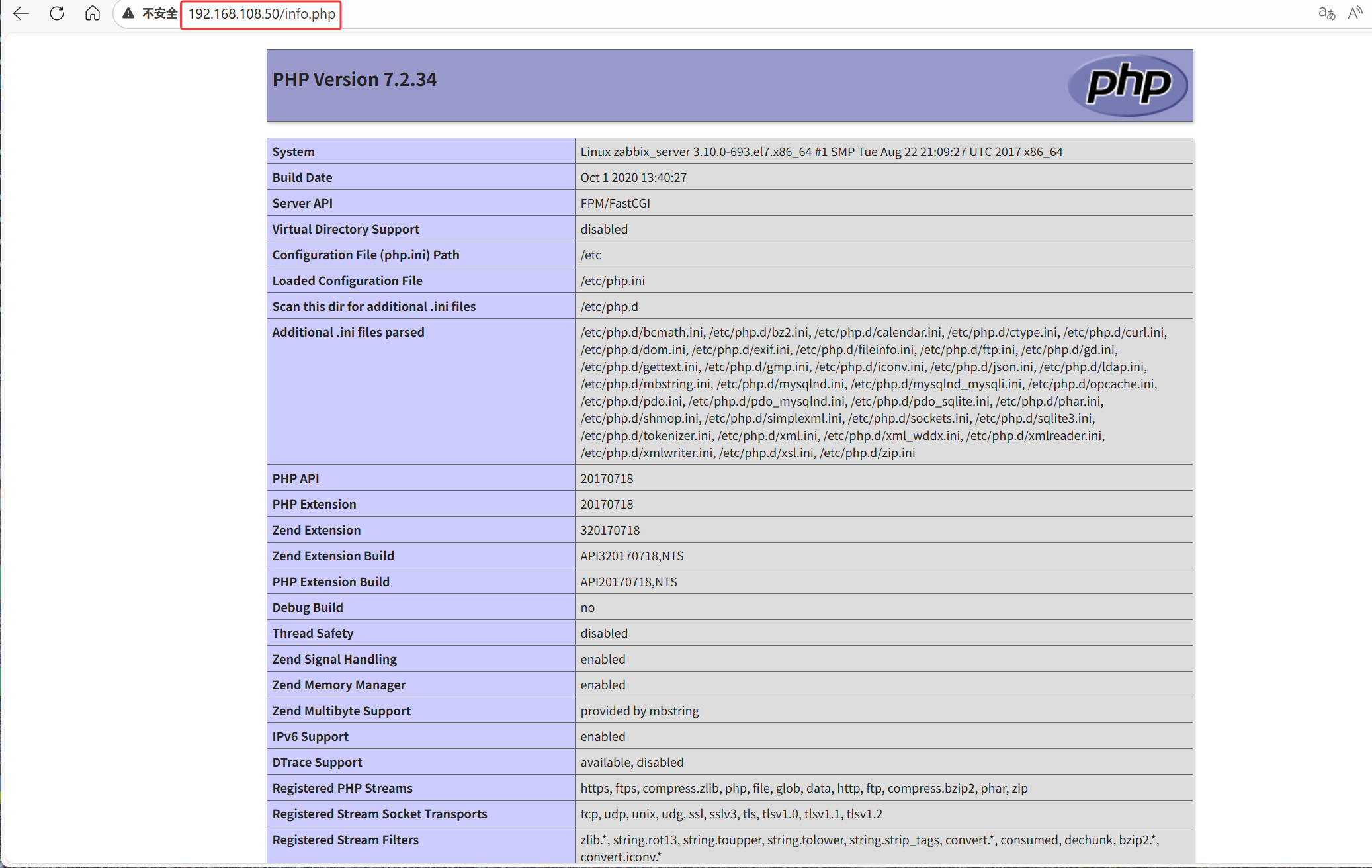Open the browser home page
This screenshot has height=868, width=1372.
click(93, 13)
